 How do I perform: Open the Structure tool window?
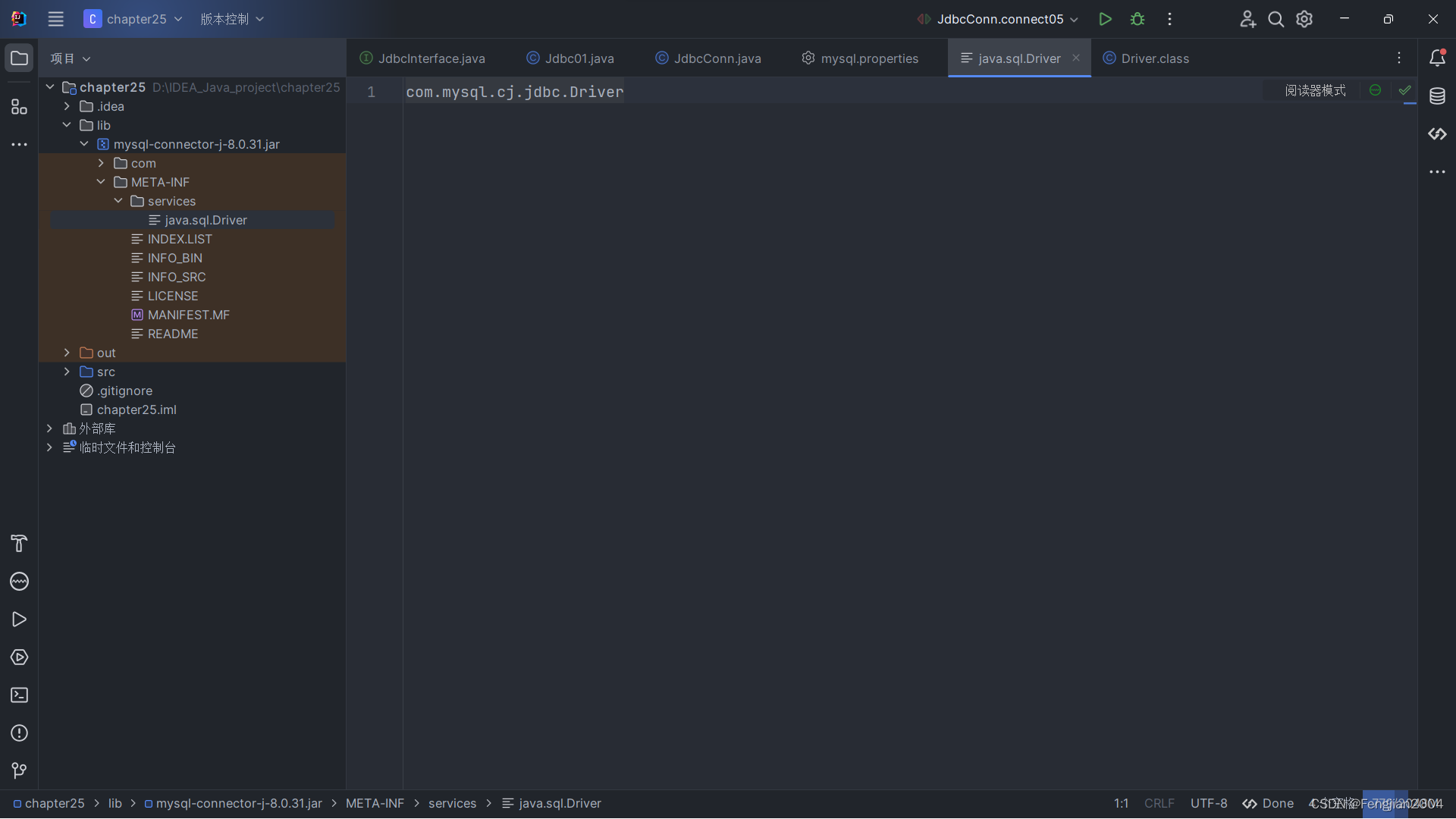point(19,107)
